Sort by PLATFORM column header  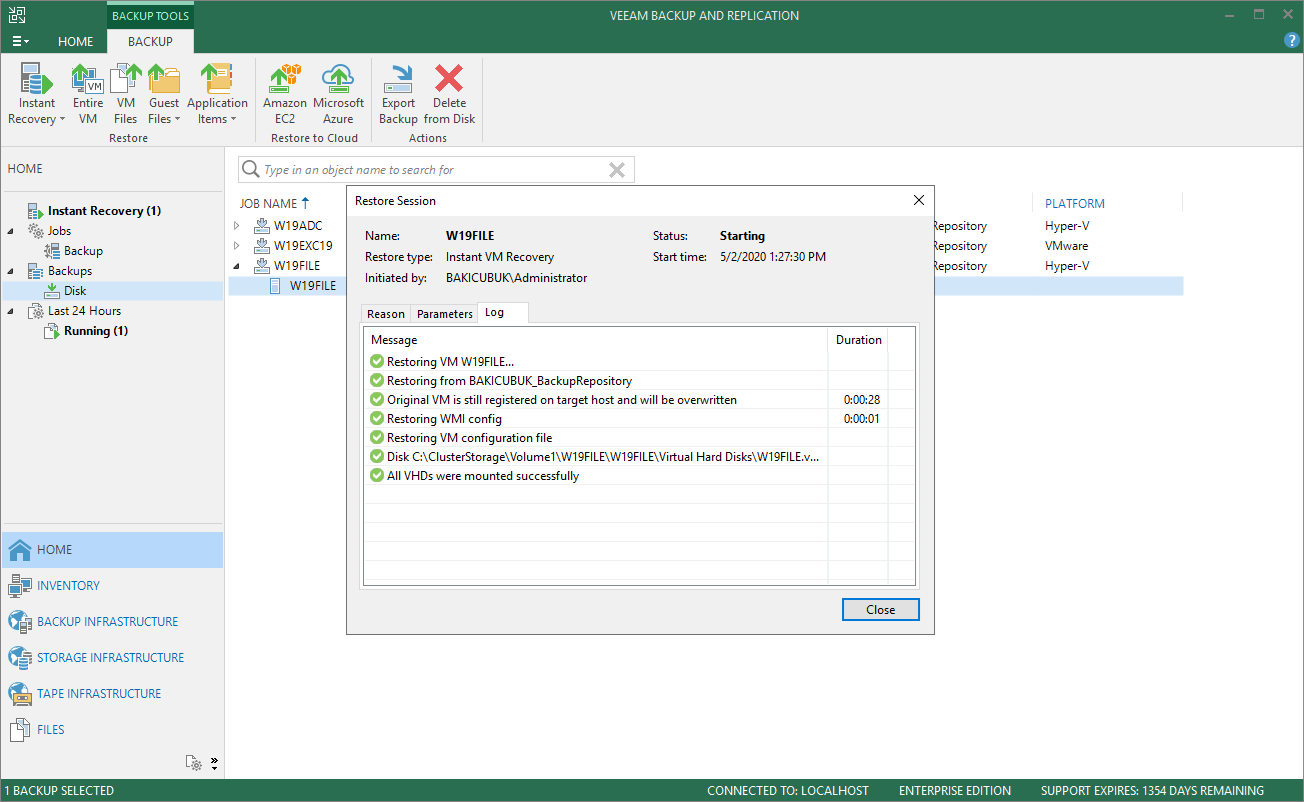tap(1075, 203)
